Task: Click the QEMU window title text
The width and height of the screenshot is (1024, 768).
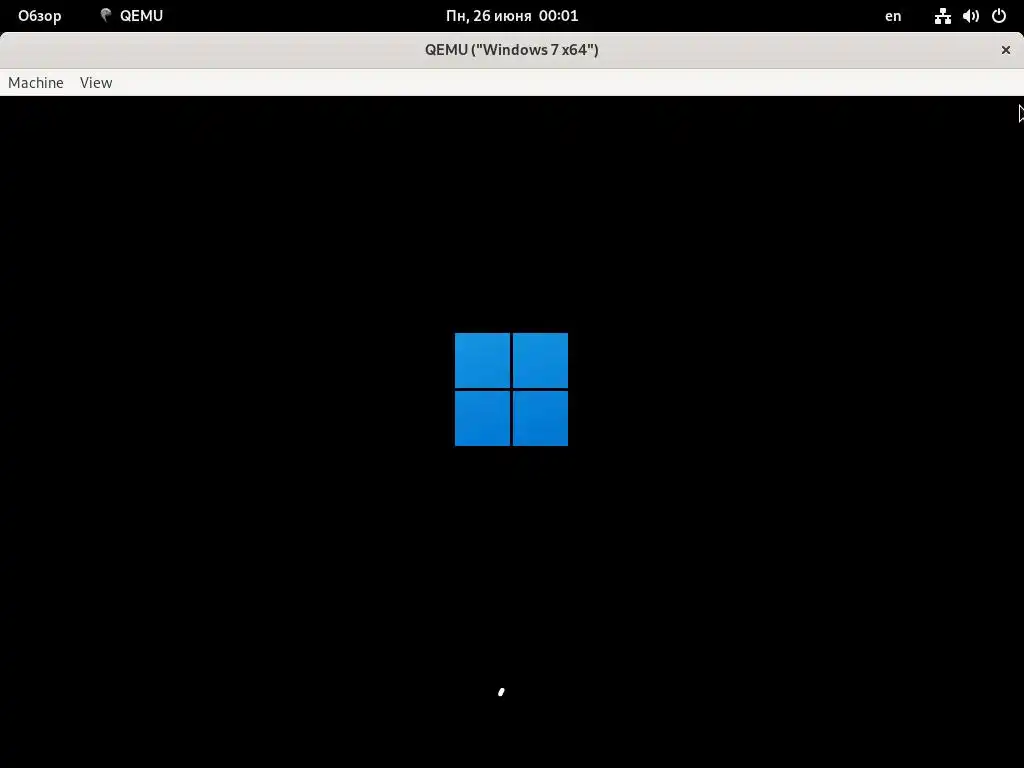Action: [x=512, y=50]
